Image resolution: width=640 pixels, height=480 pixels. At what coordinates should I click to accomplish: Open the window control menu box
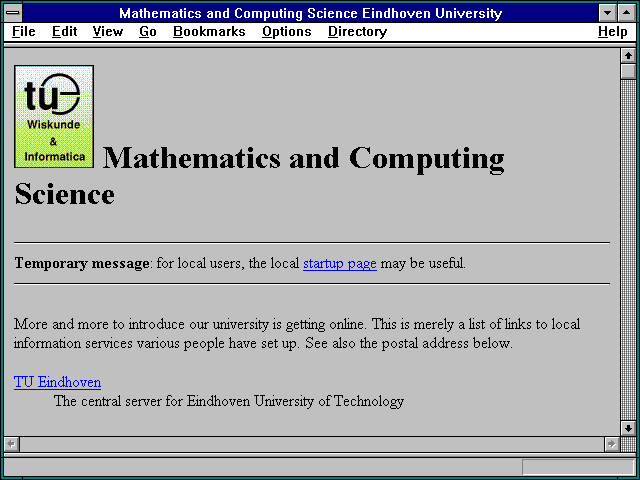pyautogui.click(x=13, y=13)
